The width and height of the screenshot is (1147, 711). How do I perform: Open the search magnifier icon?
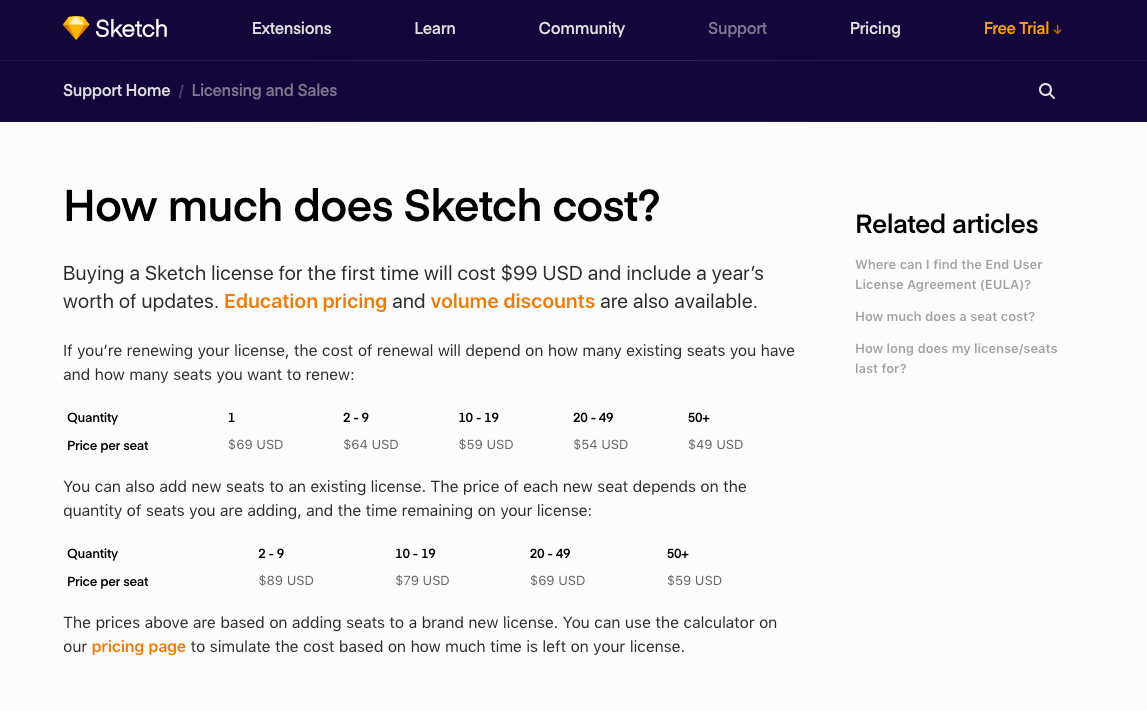click(x=1047, y=91)
